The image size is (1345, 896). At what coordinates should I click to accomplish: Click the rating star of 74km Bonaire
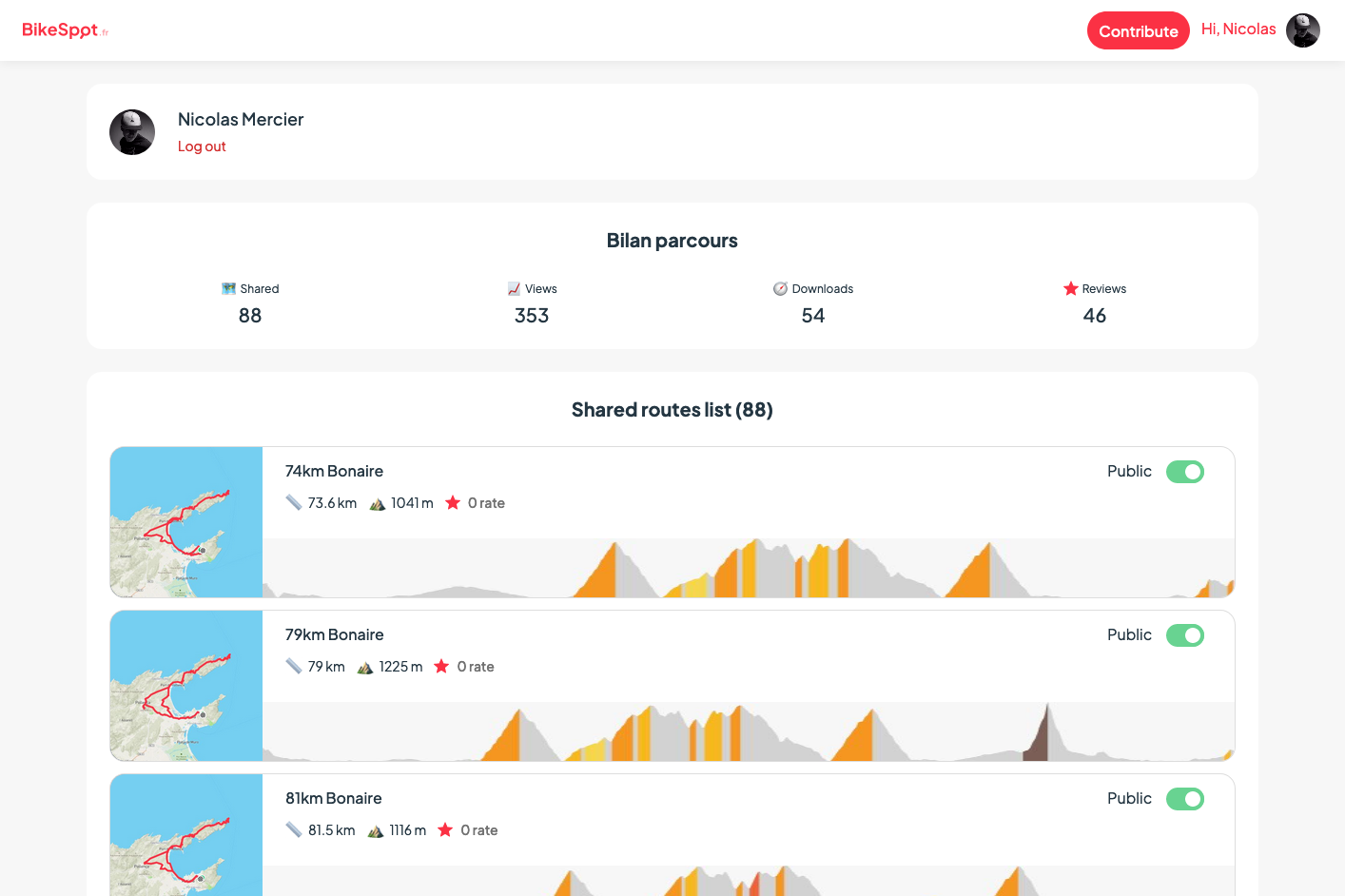click(453, 502)
